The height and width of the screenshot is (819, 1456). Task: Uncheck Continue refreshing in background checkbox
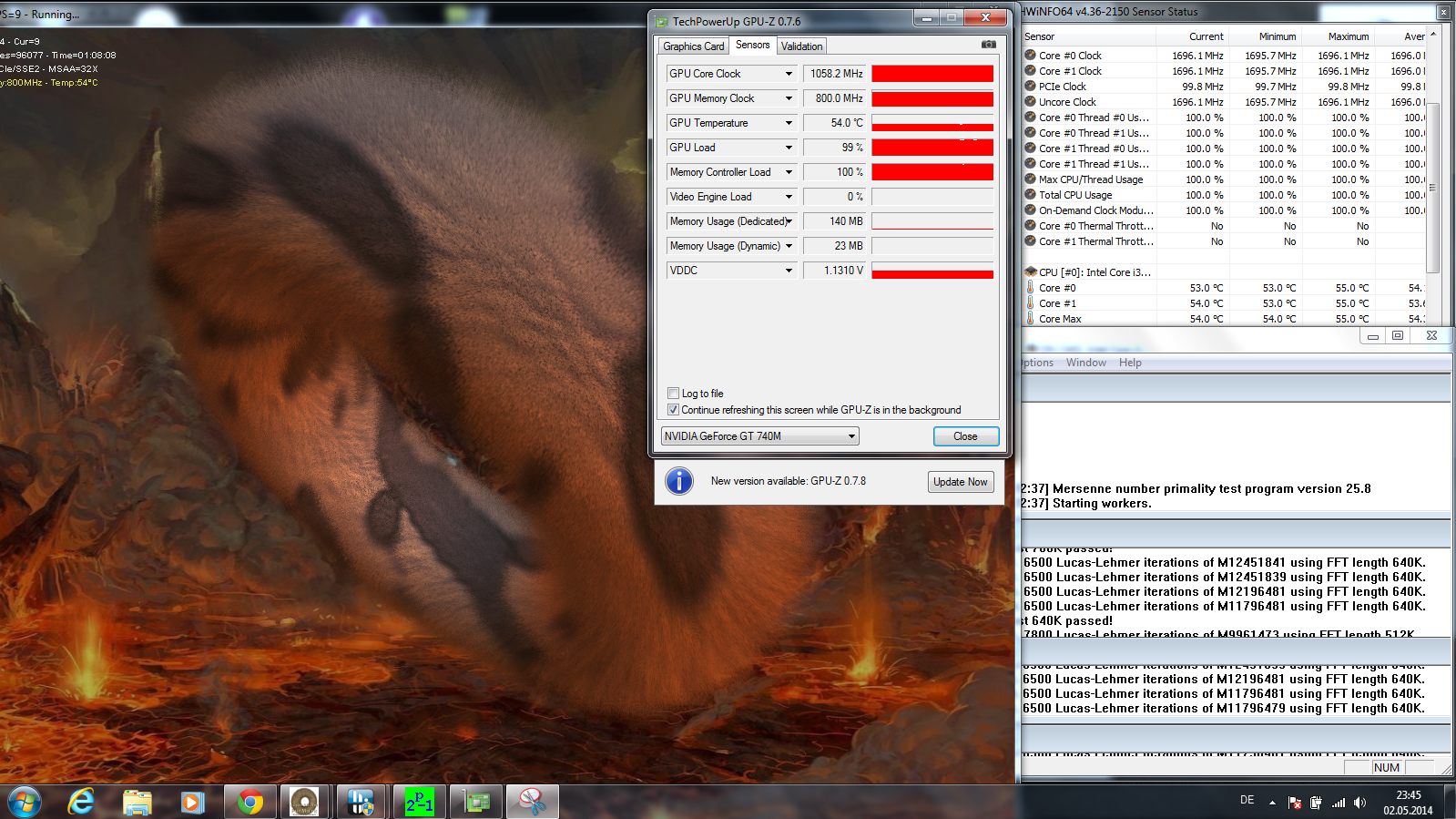click(x=673, y=410)
